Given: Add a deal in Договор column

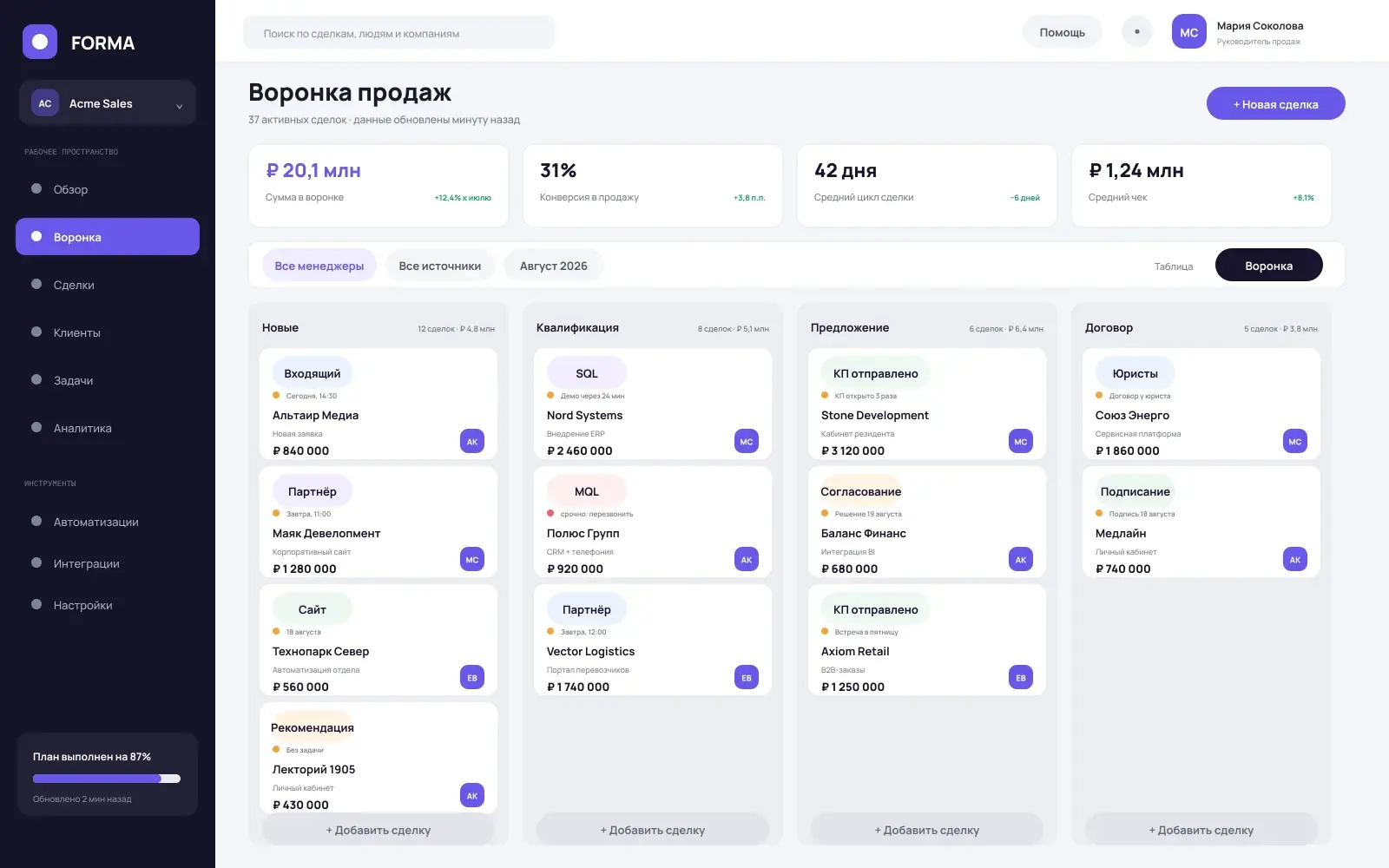Looking at the screenshot, I should 1201,830.
